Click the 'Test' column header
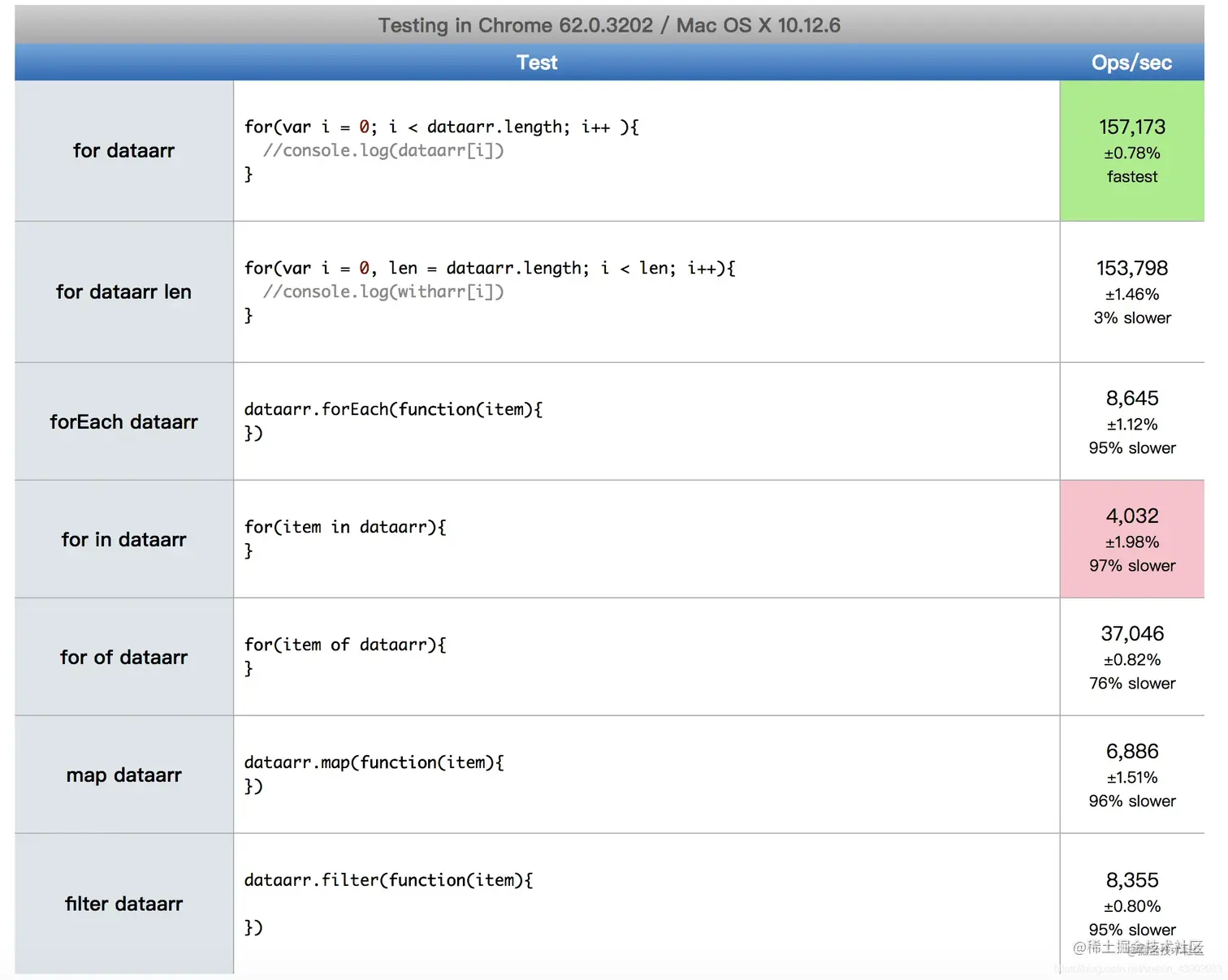 click(537, 63)
